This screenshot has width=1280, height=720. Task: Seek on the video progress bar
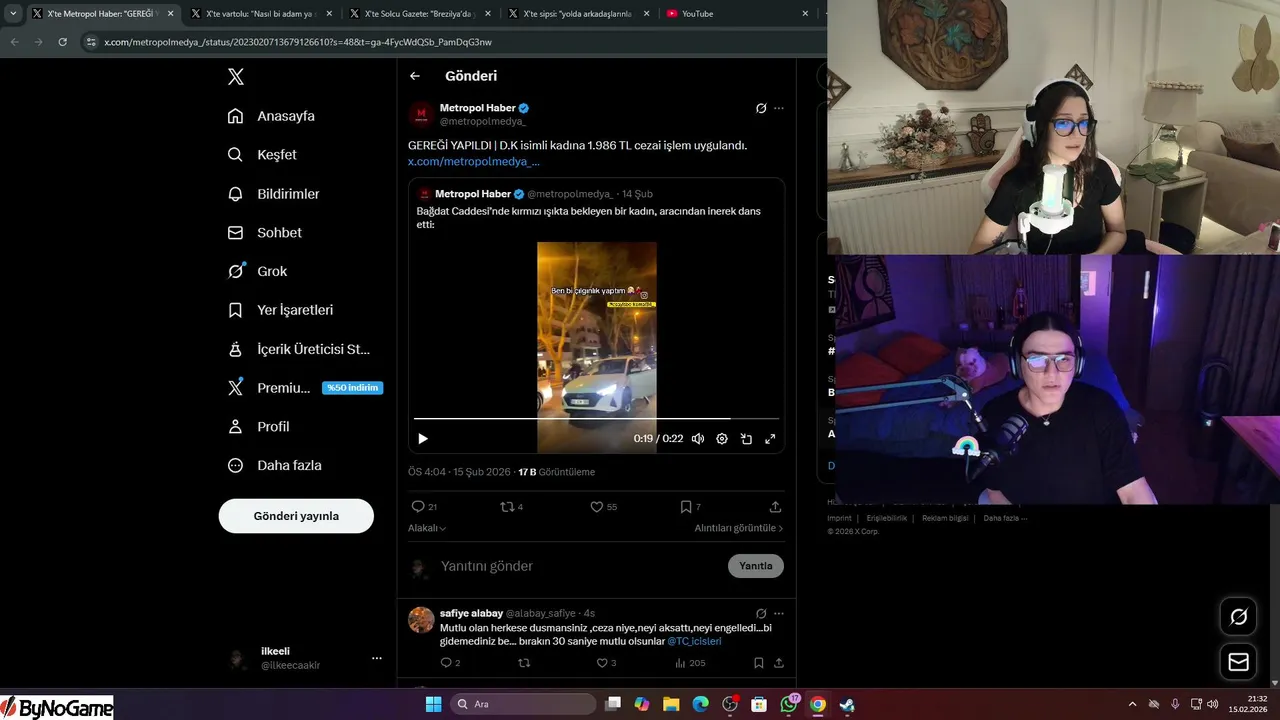[x=596, y=418]
